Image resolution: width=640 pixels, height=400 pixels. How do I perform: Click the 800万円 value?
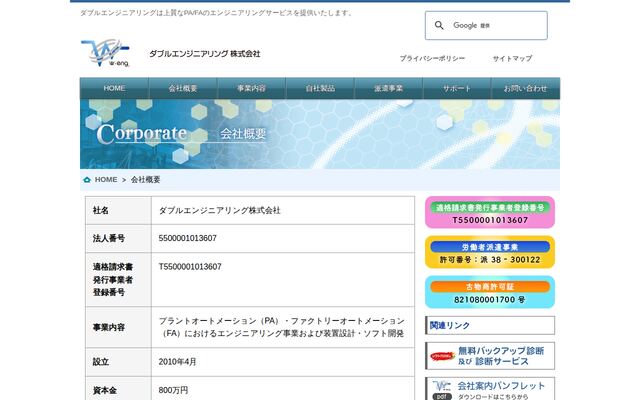click(173, 390)
